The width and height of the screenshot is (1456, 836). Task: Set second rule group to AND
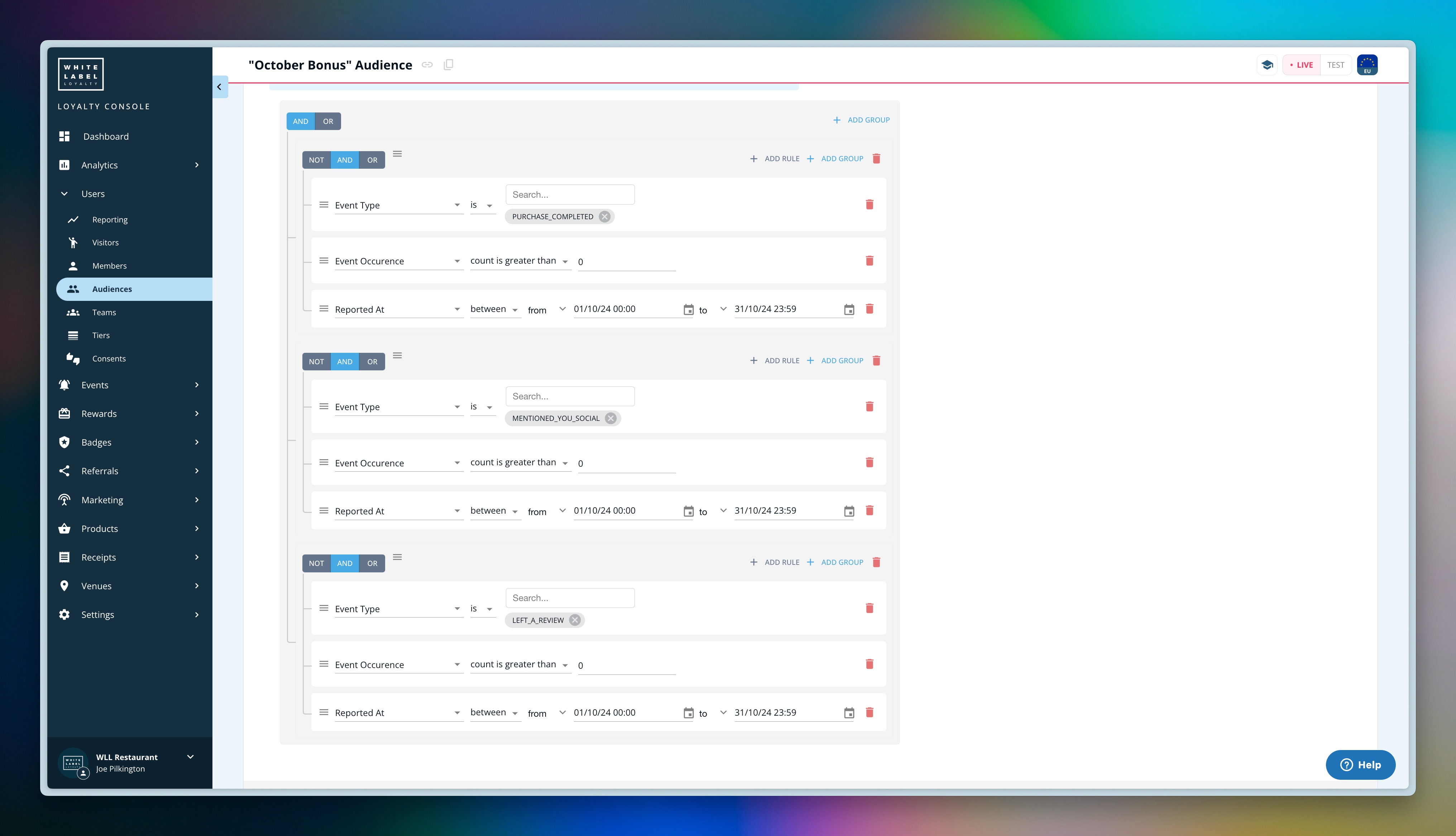345,362
